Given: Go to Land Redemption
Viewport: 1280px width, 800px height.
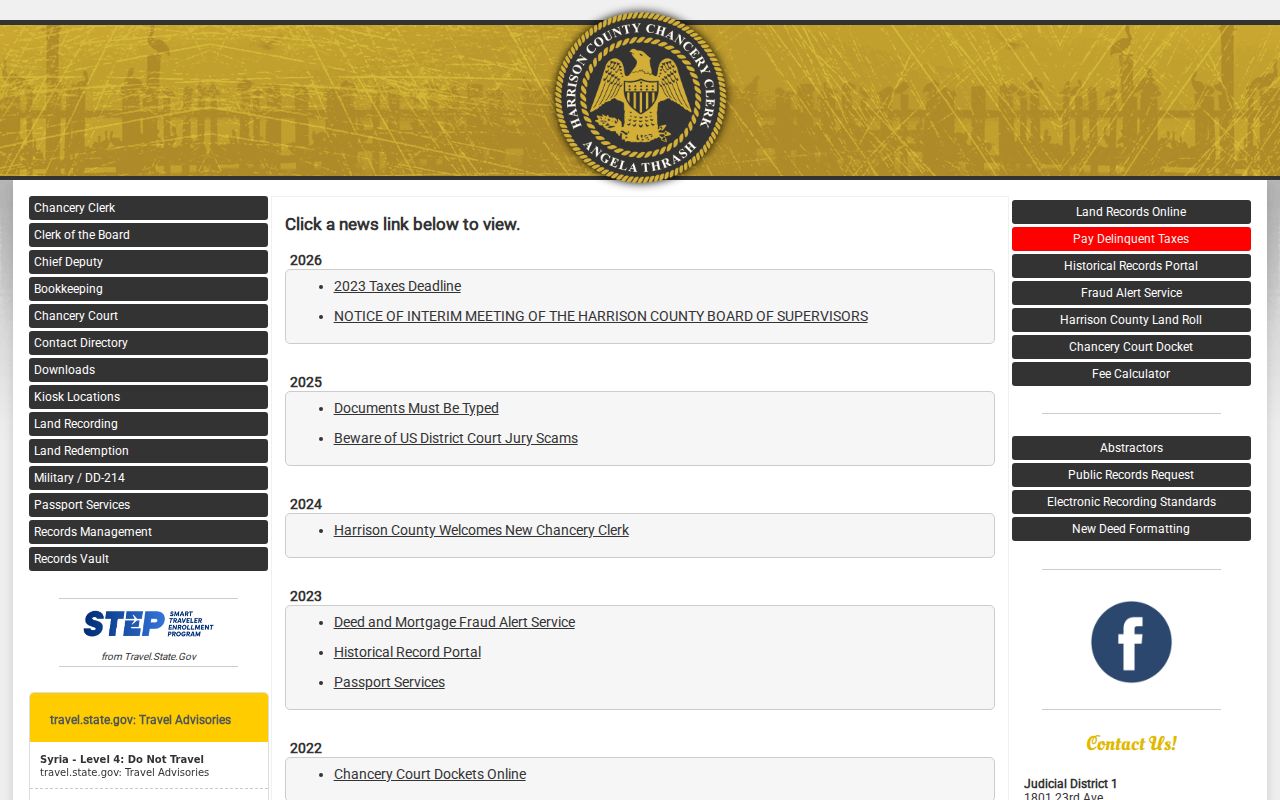Looking at the screenshot, I should point(148,451).
